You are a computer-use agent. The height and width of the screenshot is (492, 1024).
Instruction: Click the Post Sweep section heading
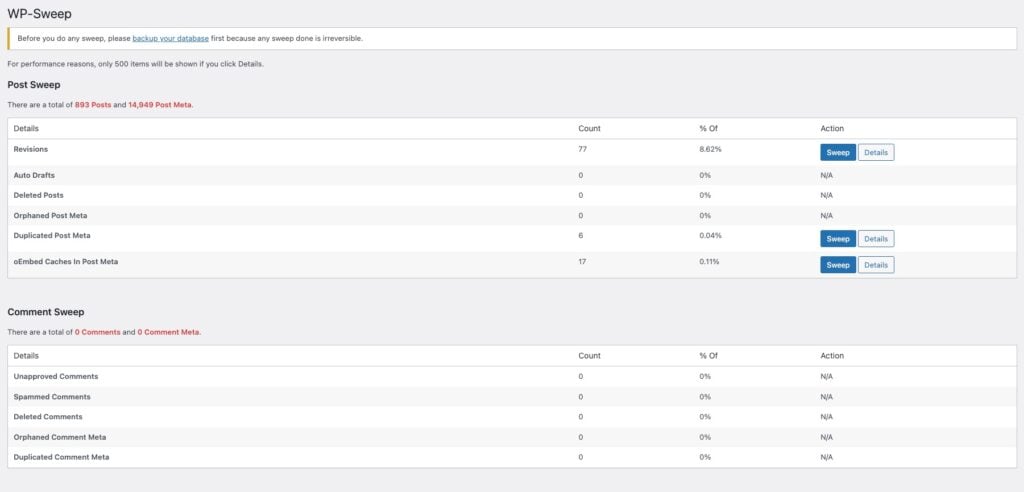coord(34,85)
